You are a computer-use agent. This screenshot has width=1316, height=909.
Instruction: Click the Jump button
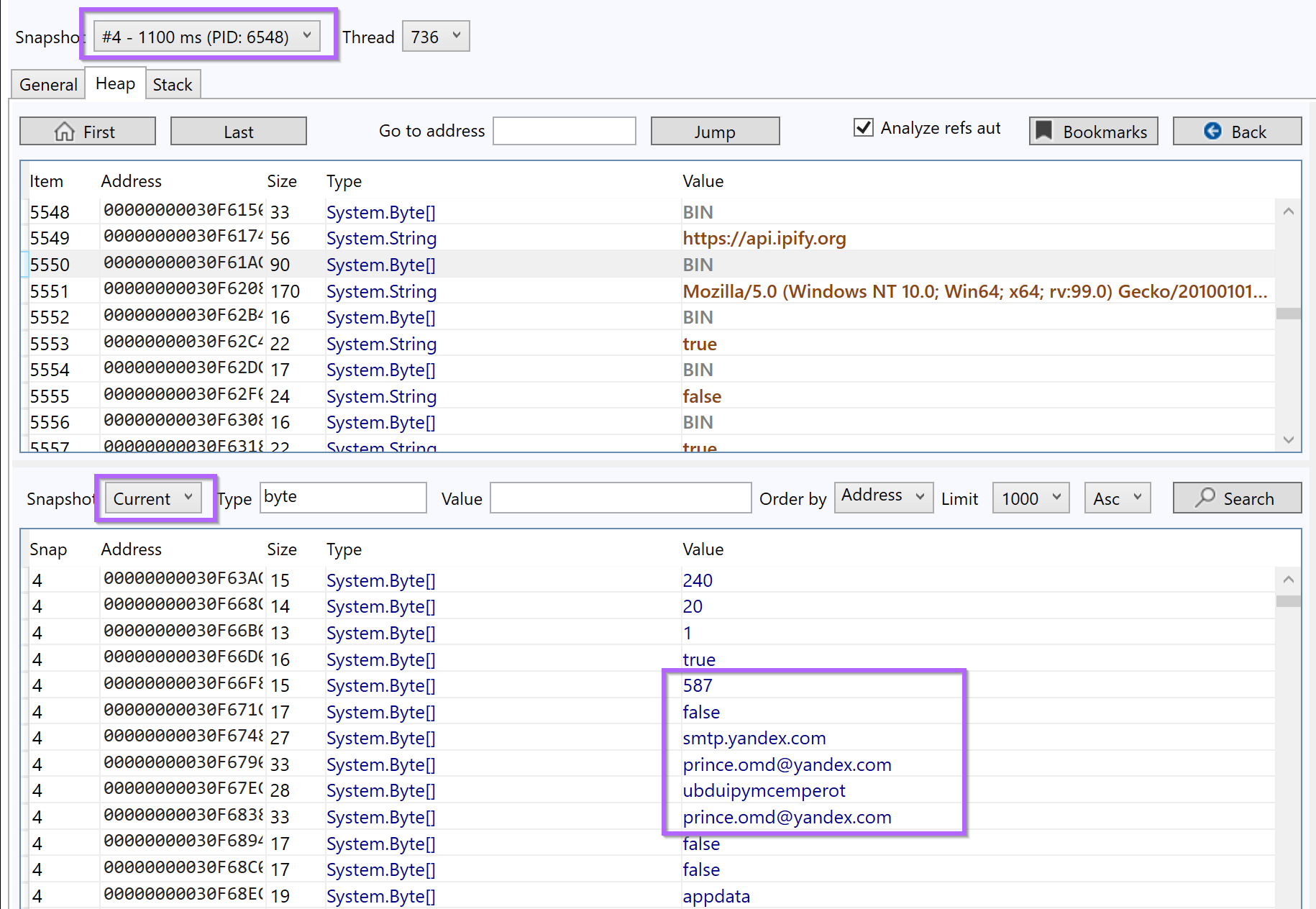pyautogui.click(x=715, y=132)
